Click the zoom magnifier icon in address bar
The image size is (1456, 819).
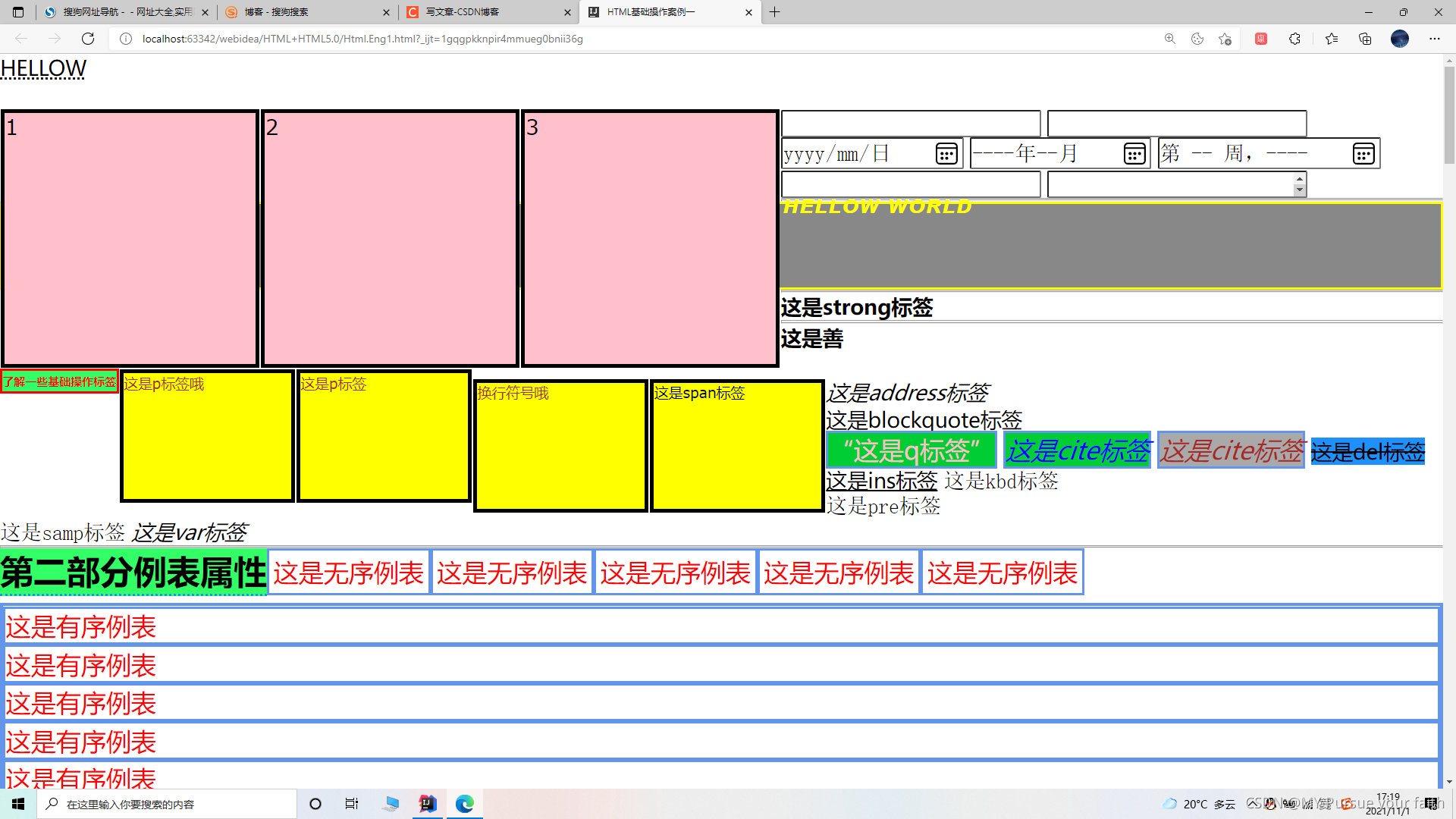pyautogui.click(x=1170, y=39)
